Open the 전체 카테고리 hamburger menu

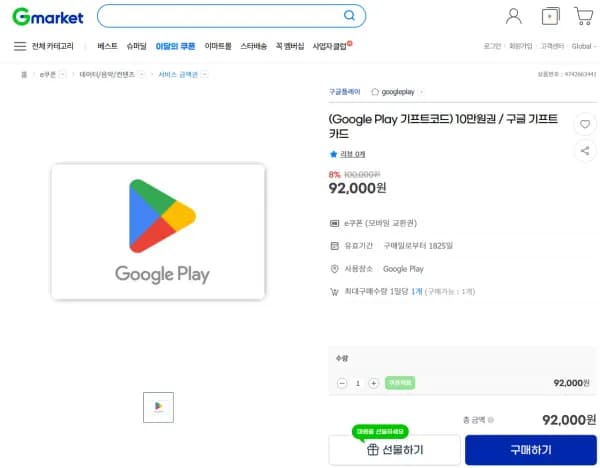(20, 46)
